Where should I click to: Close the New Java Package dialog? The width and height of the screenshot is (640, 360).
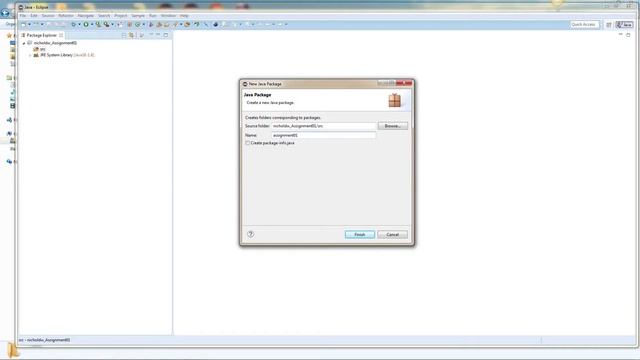click(x=404, y=83)
